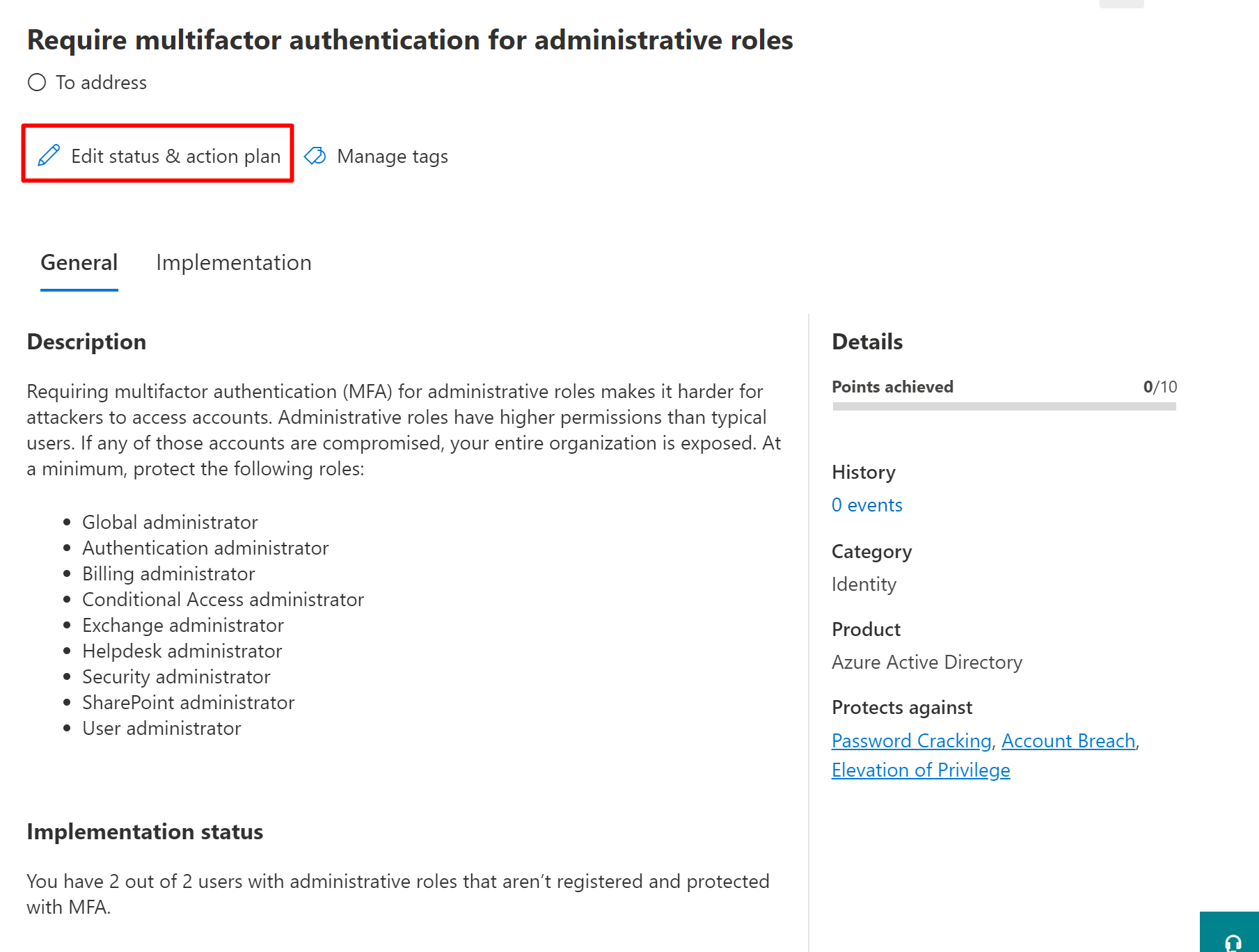Click the pencil edit icon

click(x=49, y=155)
